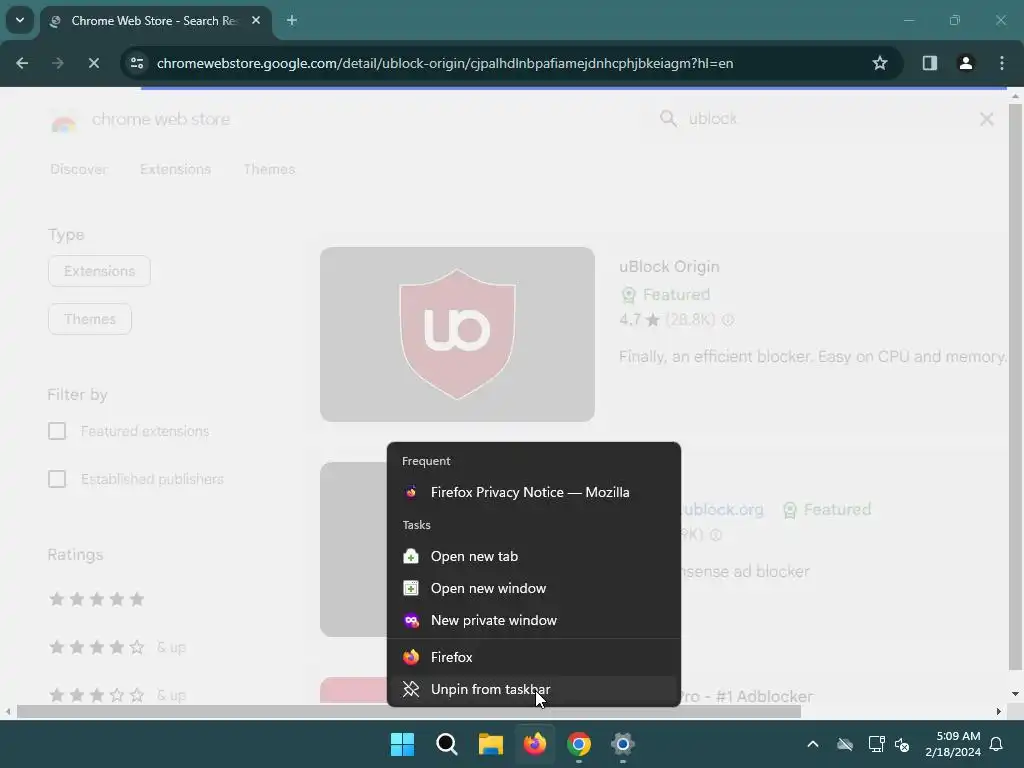Screen dimensions: 1024x768
Task: Open the Discover tab
Action: click(78, 169)
